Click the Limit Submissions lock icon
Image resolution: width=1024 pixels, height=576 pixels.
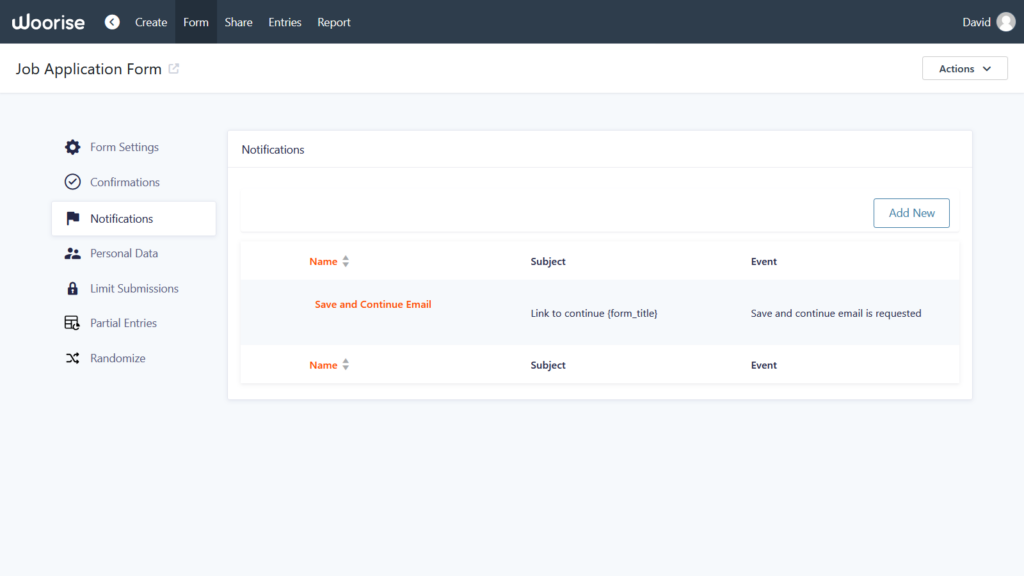click(72, 289)
